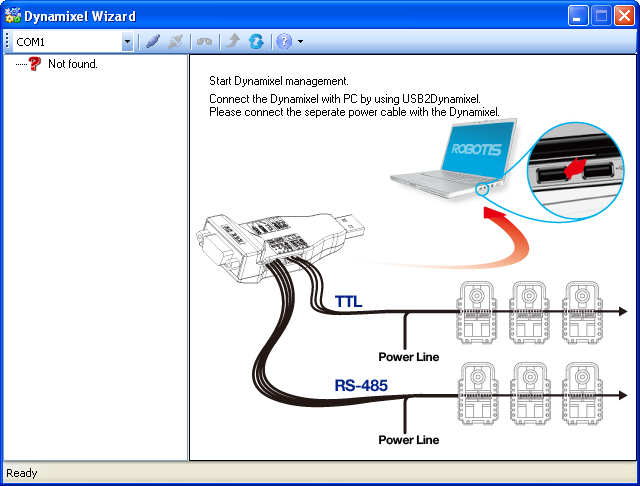Click the COM1 port text field

pyautogui.click(x=67, y=42)
